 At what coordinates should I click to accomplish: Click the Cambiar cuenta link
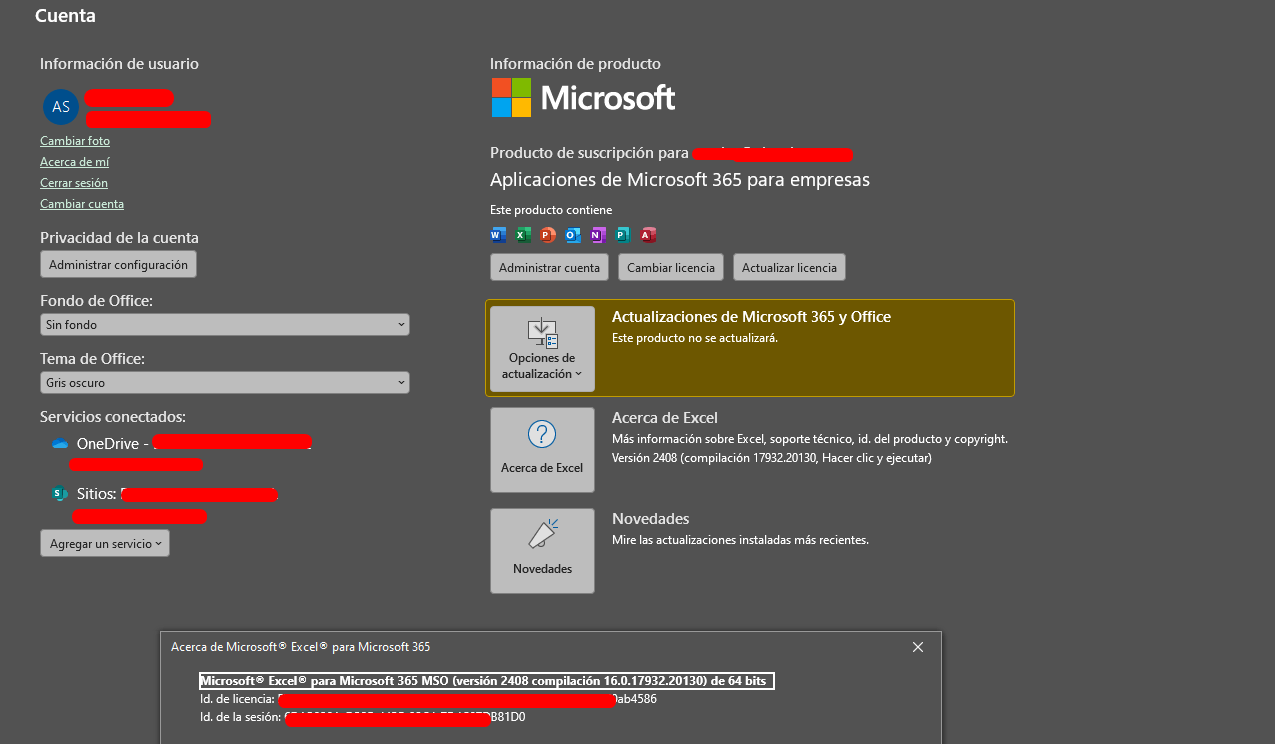click(82, 204)
